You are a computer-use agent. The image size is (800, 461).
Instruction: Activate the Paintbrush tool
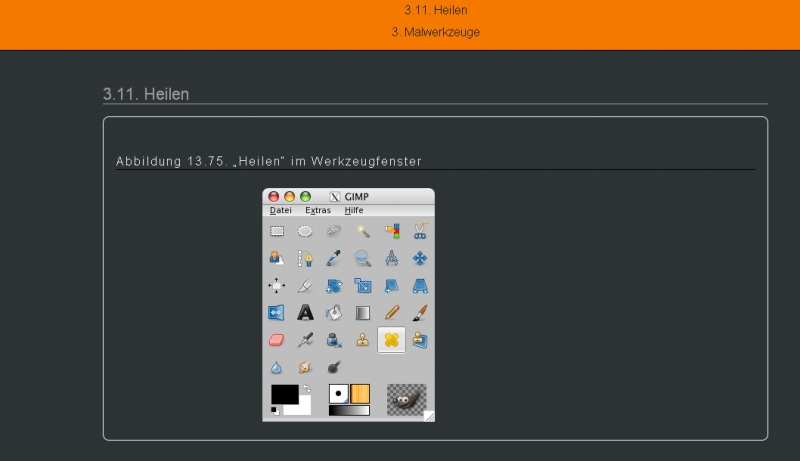coord(420,313)
